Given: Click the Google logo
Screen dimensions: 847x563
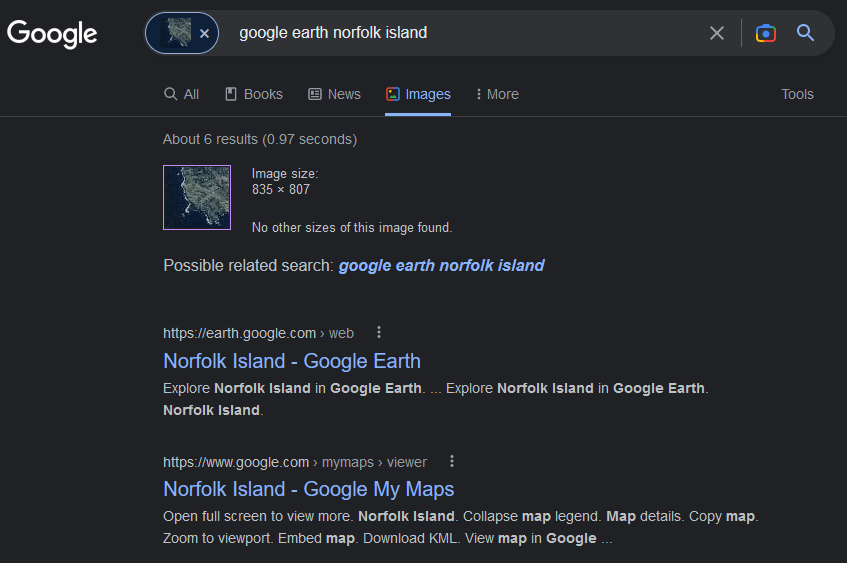Looking at the screenshot, I should pyautogui.click(x=52, y=34).
